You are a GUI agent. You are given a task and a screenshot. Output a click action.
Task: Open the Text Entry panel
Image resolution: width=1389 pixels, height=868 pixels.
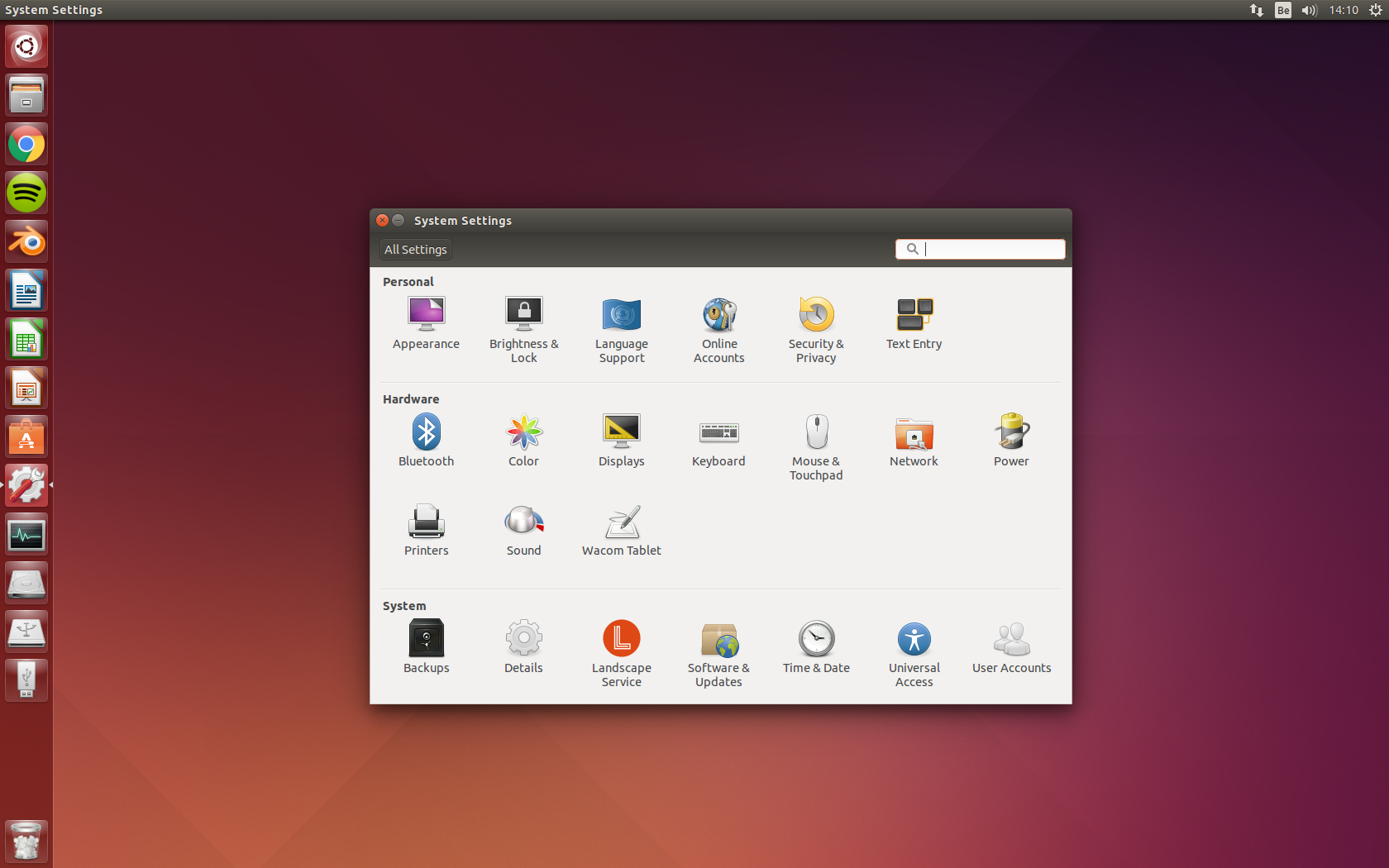[x=914, y=323]
